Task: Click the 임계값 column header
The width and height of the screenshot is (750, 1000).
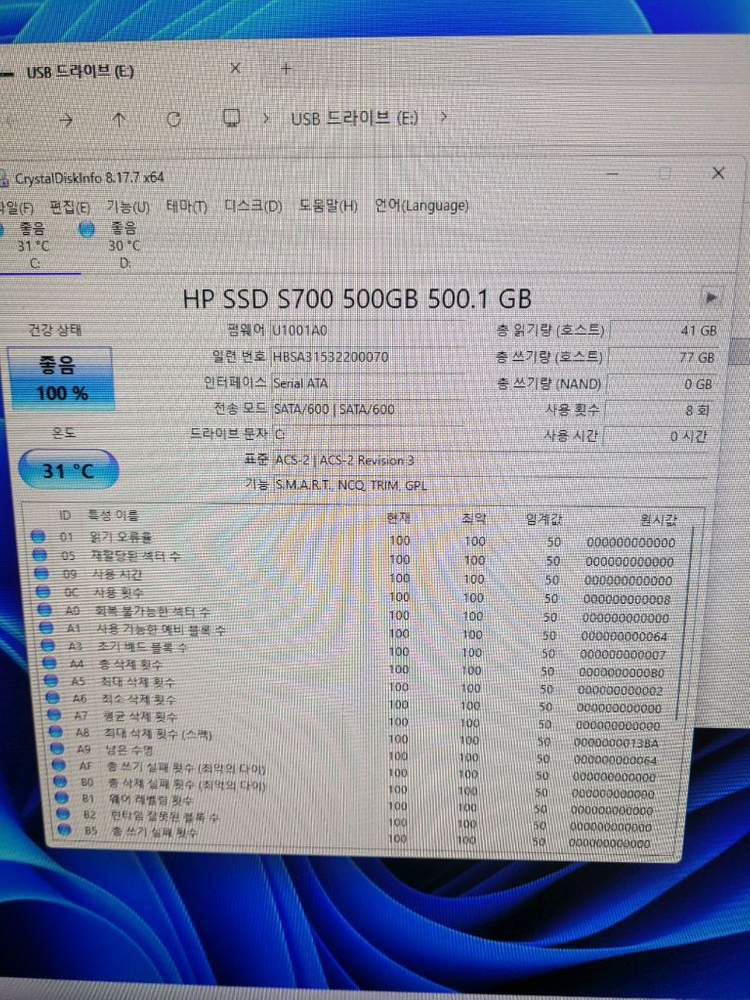Action: [544, 519]
